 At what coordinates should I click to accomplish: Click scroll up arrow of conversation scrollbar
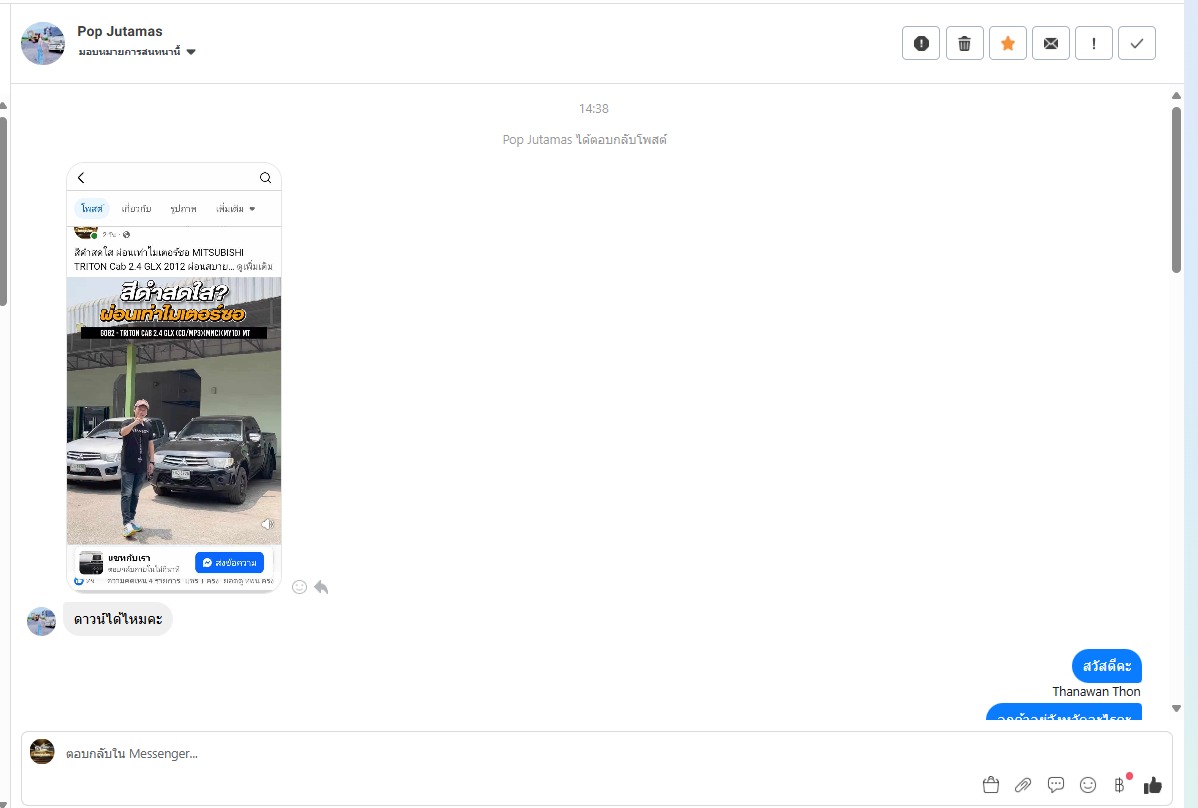tap(1176, 95)
